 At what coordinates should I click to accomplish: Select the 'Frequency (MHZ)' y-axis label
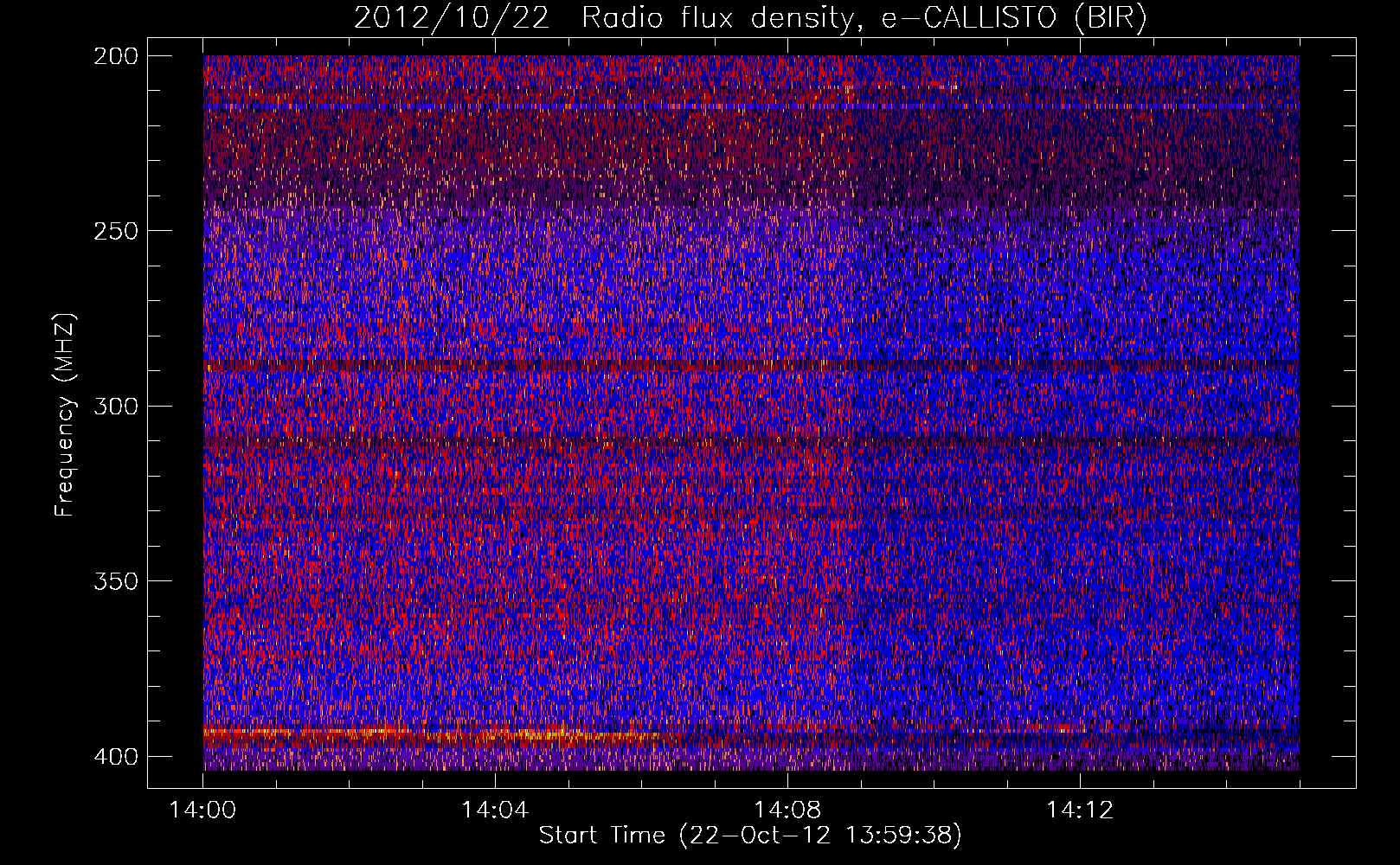point(66,414)
